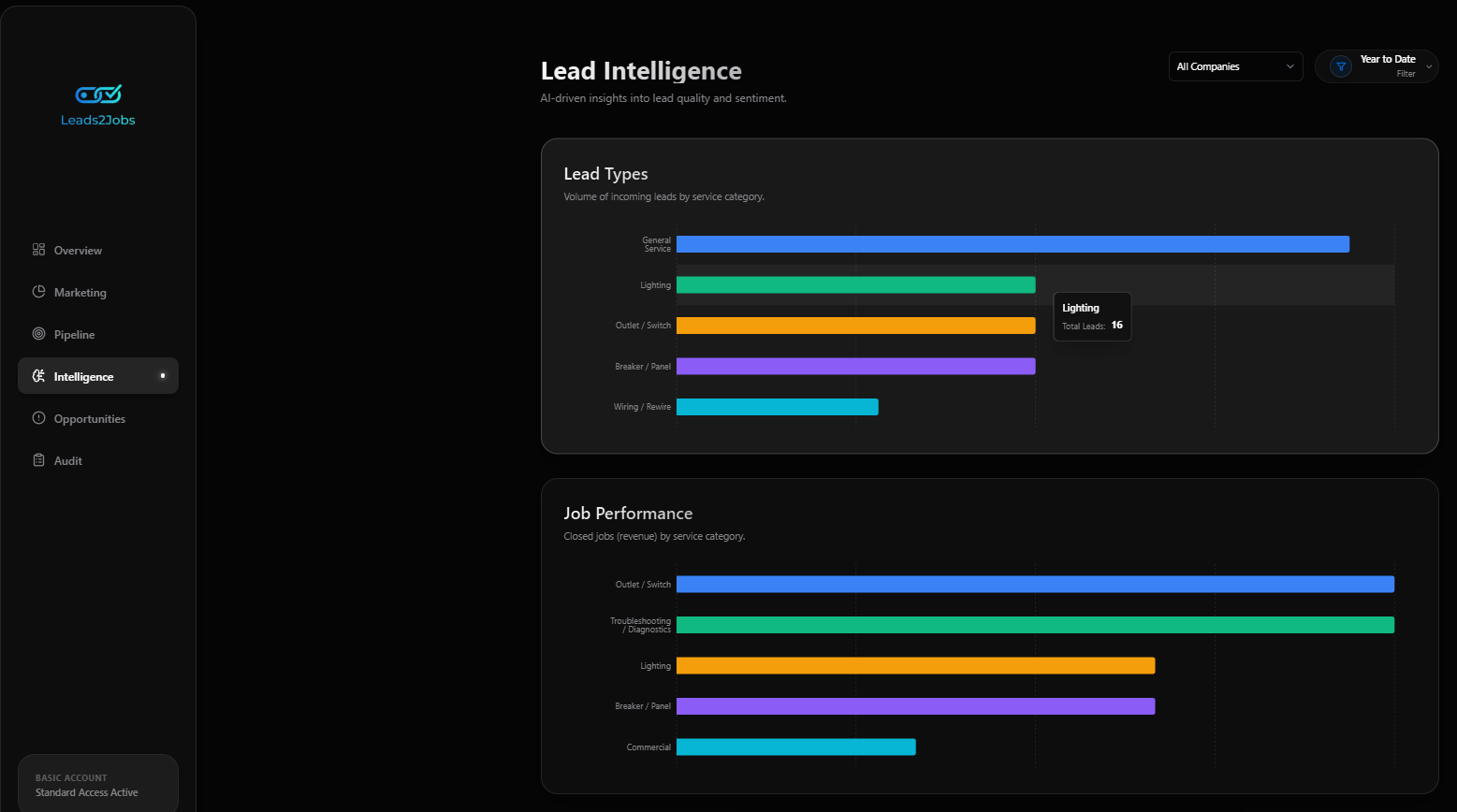Viewport: 1457px width, 812px height.
Task: Click the Lead Types card title
Action: [605, 174]
